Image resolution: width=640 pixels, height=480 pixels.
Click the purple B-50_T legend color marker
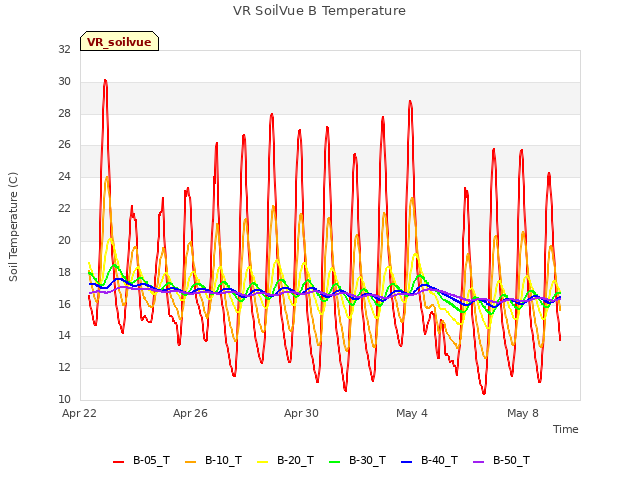pyautogui.click(x=478, y=462)
